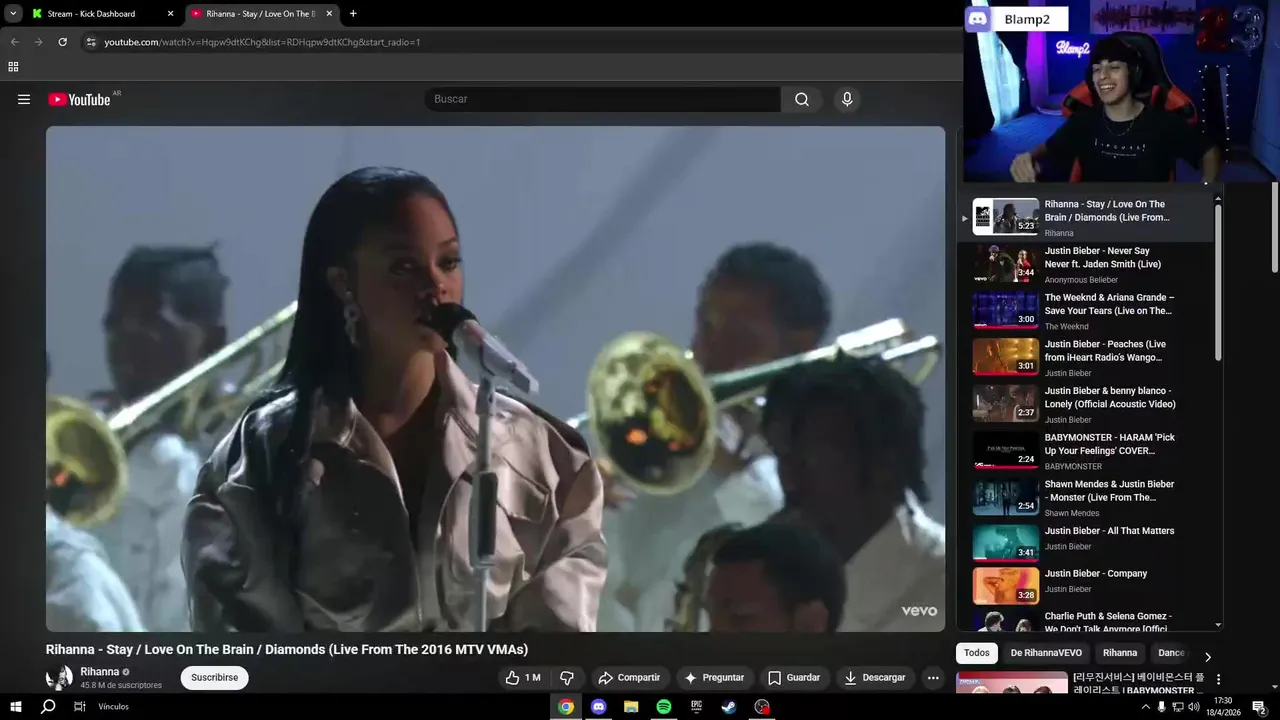
Task: Open the taskbar clock showing 17:30
Action: pyautogui.click(x=1222, y=706)
